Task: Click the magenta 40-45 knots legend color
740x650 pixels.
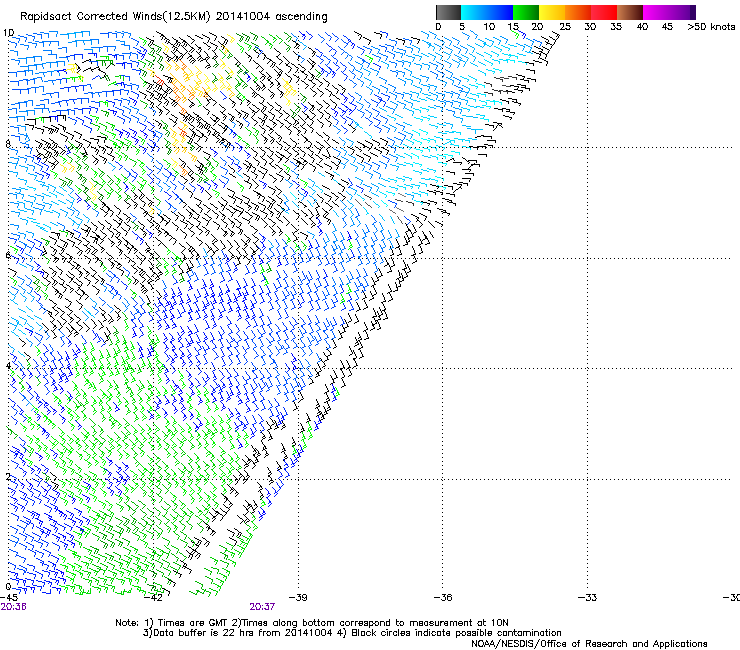Action: pos(656,12)
